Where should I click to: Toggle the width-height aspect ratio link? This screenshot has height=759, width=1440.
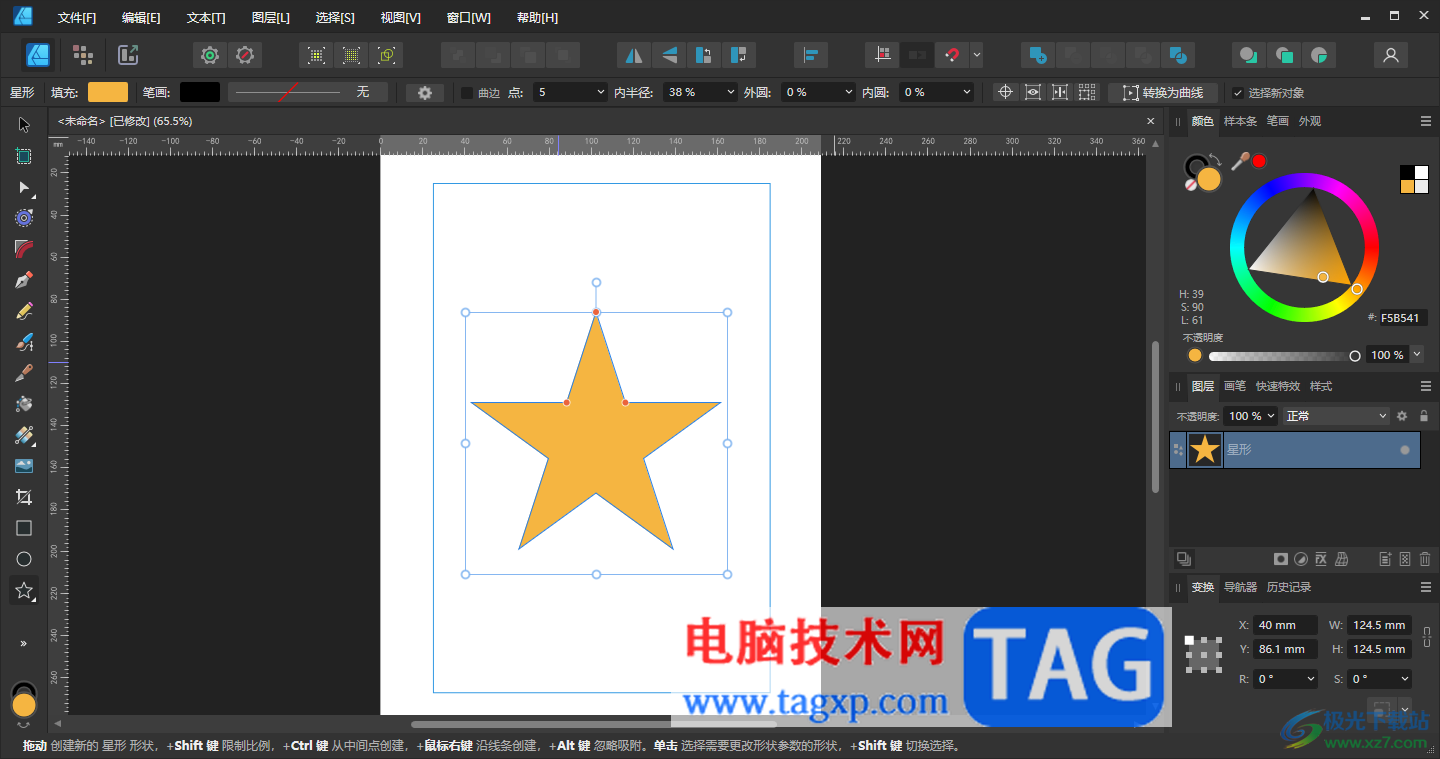point(1427,637)
